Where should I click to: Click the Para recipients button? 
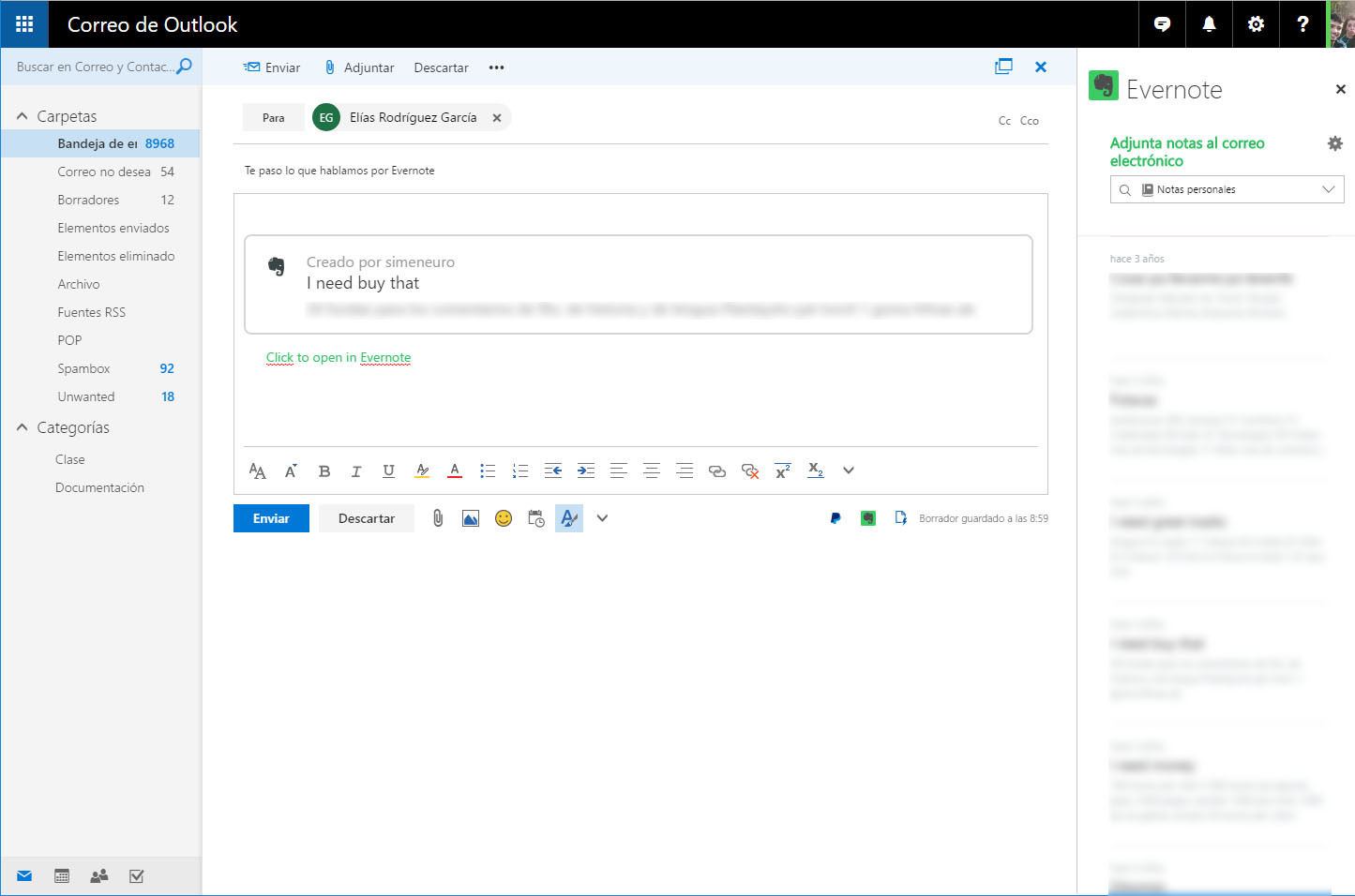[x=274, y=118]
